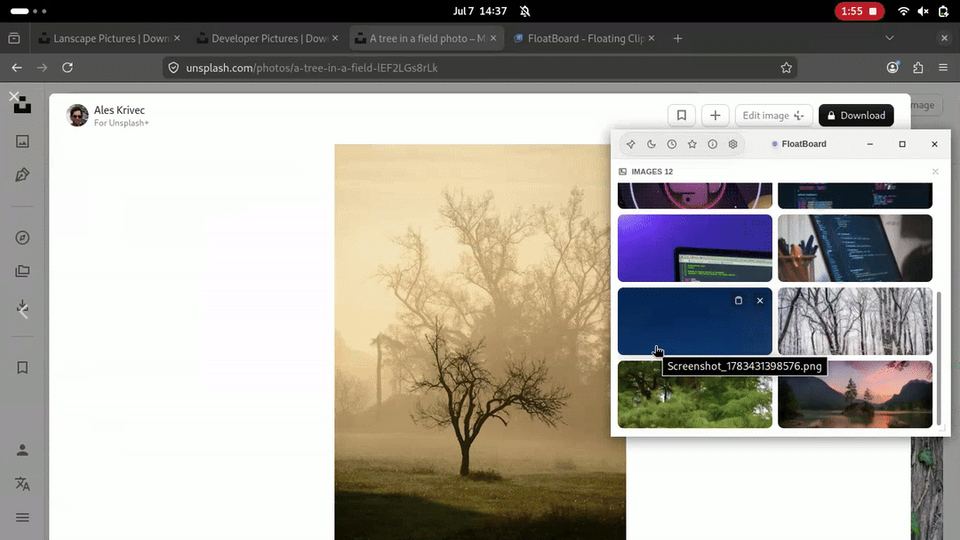The image size is (960, 540).
Task: Select the code-on-laptop thumbnail in FloatBoard
Action: pyautogui.click(x=855, y=248)
